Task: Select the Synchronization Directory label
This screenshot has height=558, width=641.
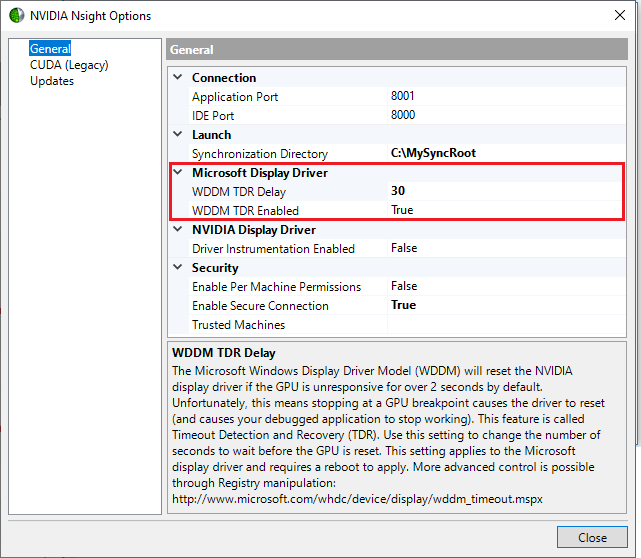Action: pos(260,154)
